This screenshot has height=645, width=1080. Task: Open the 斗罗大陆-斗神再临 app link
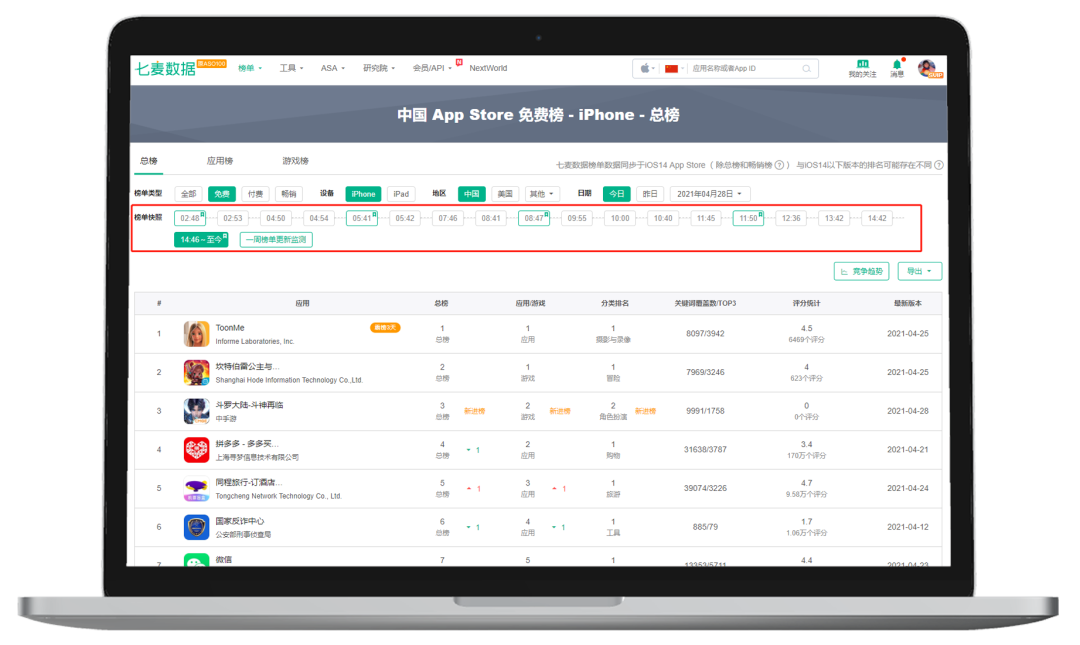tap(249, 405)
